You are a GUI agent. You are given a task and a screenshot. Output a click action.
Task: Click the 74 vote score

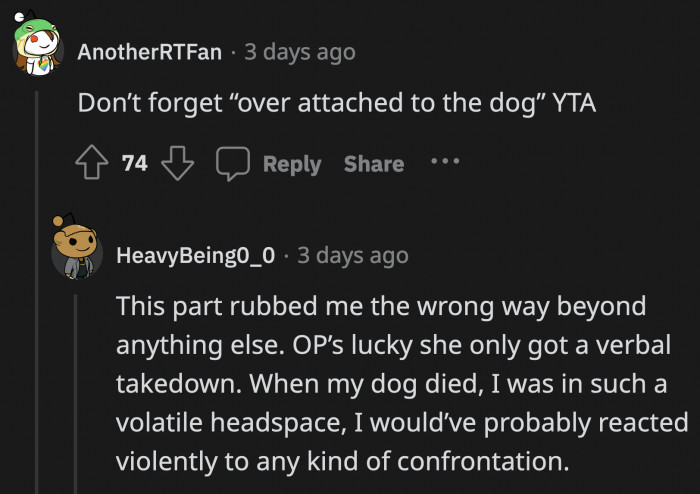[x=135, y=164]
